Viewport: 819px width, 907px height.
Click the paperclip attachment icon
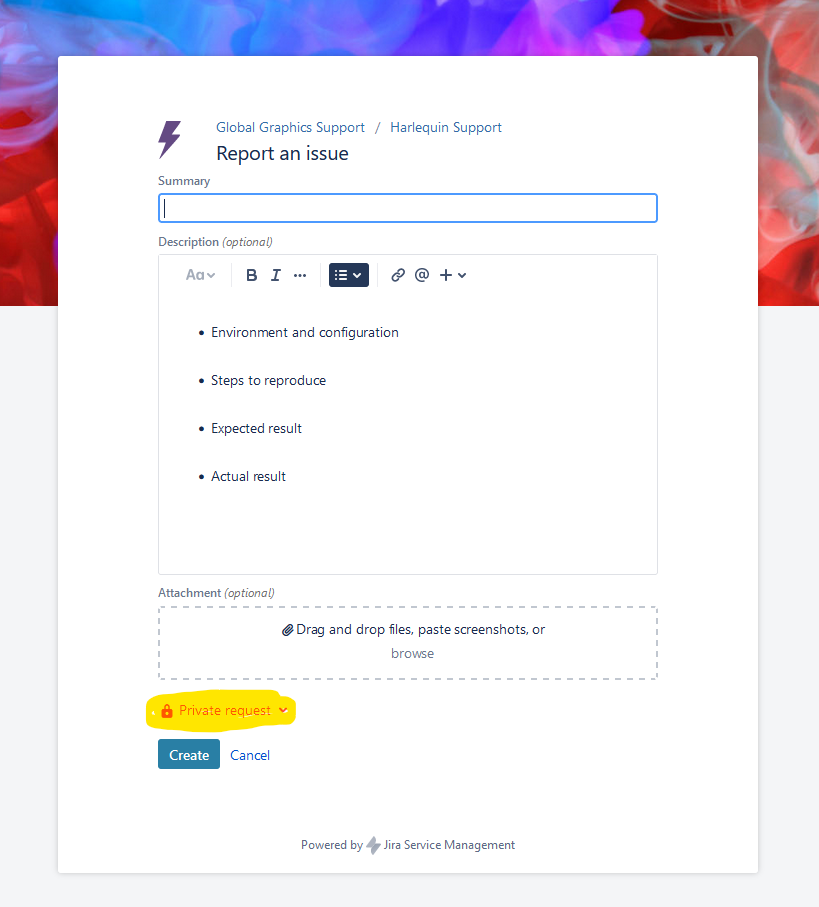tap(287, 630)
